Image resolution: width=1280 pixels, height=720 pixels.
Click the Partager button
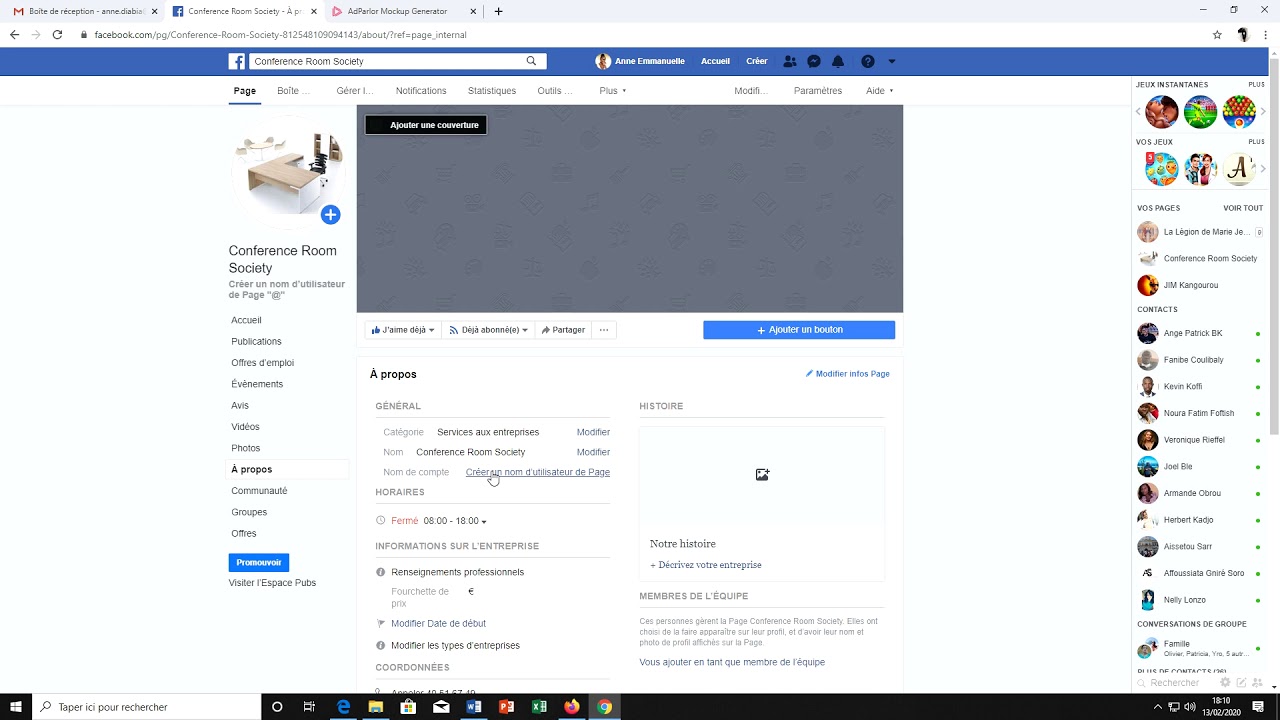pos(563,330)
